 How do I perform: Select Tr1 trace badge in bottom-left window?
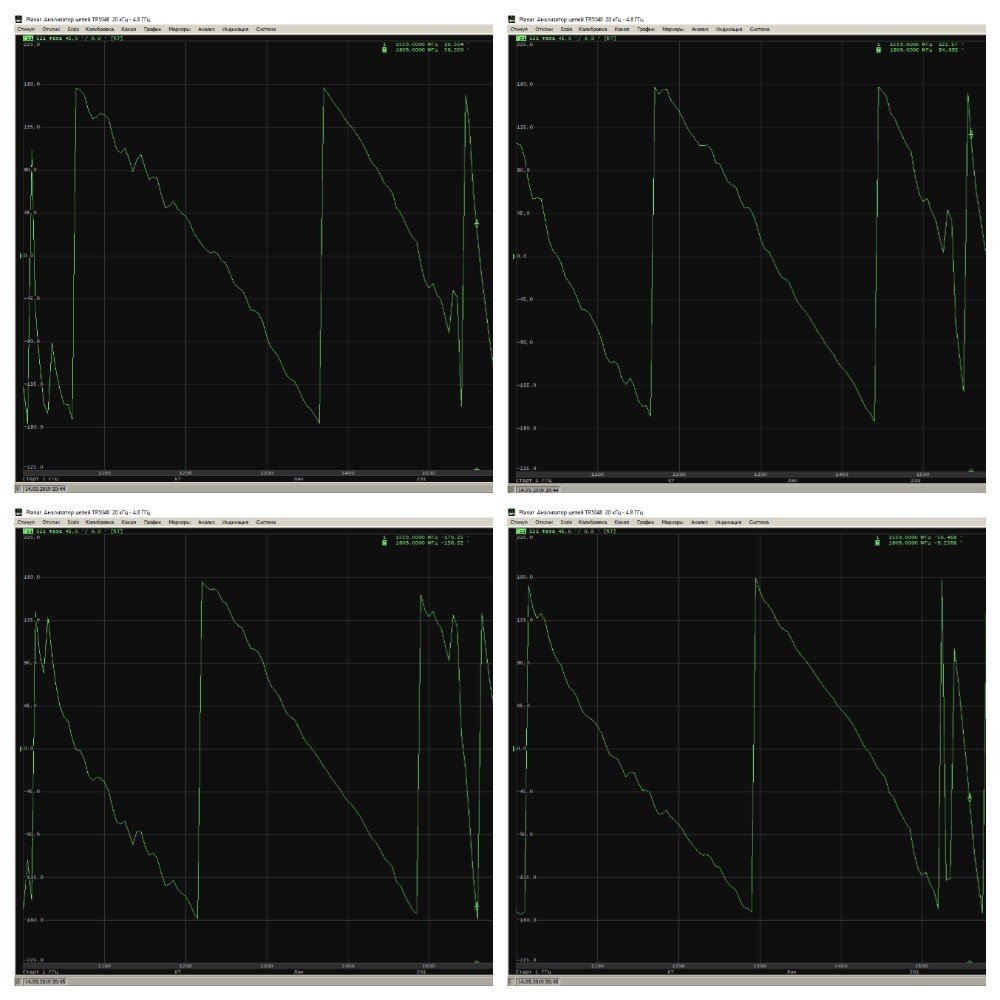28,531
